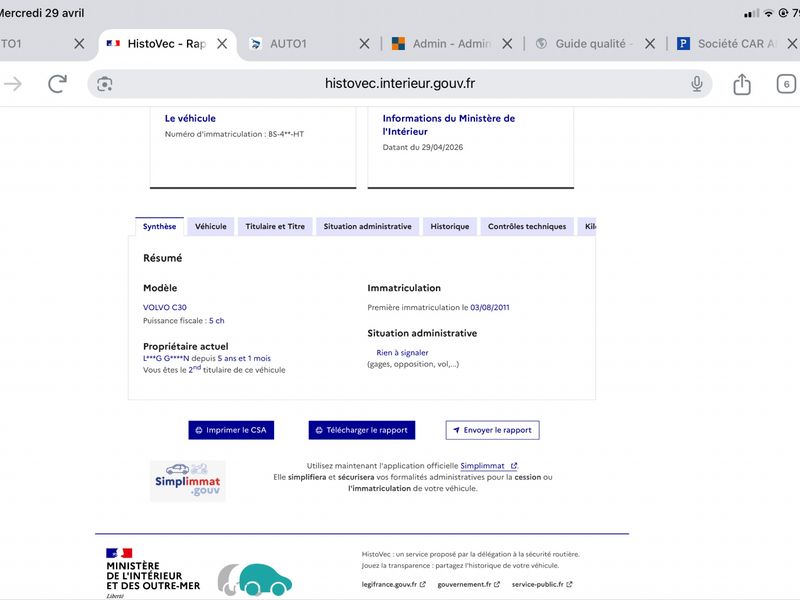Reload the page with the refresh icon

click(x=57, y=84)
